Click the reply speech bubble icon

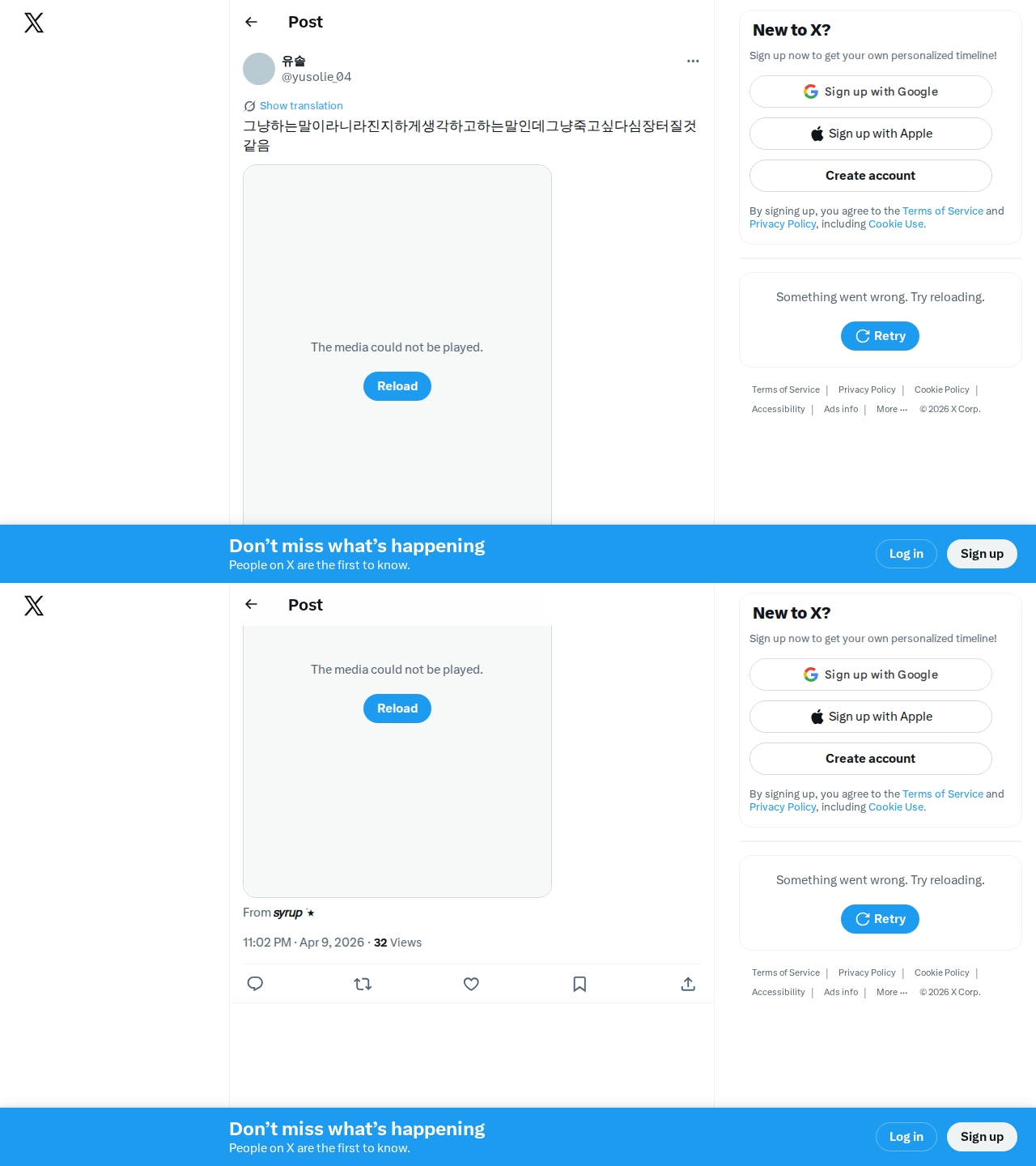255,984
